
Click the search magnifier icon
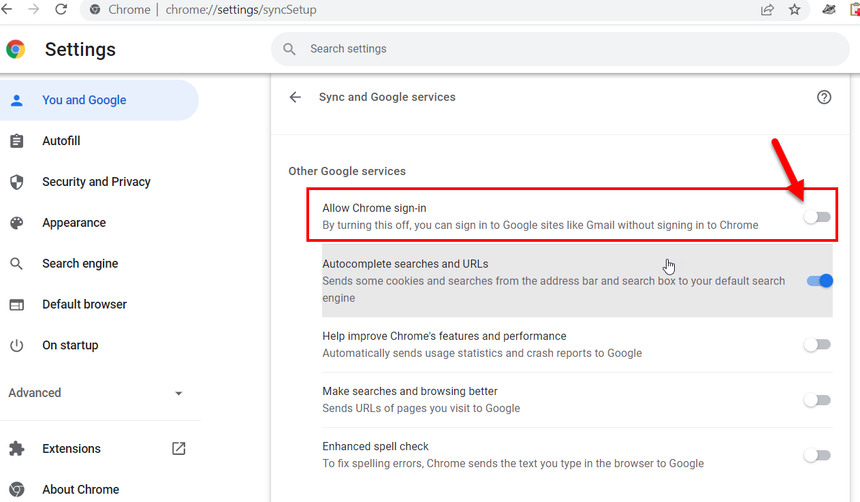point(290,49)
